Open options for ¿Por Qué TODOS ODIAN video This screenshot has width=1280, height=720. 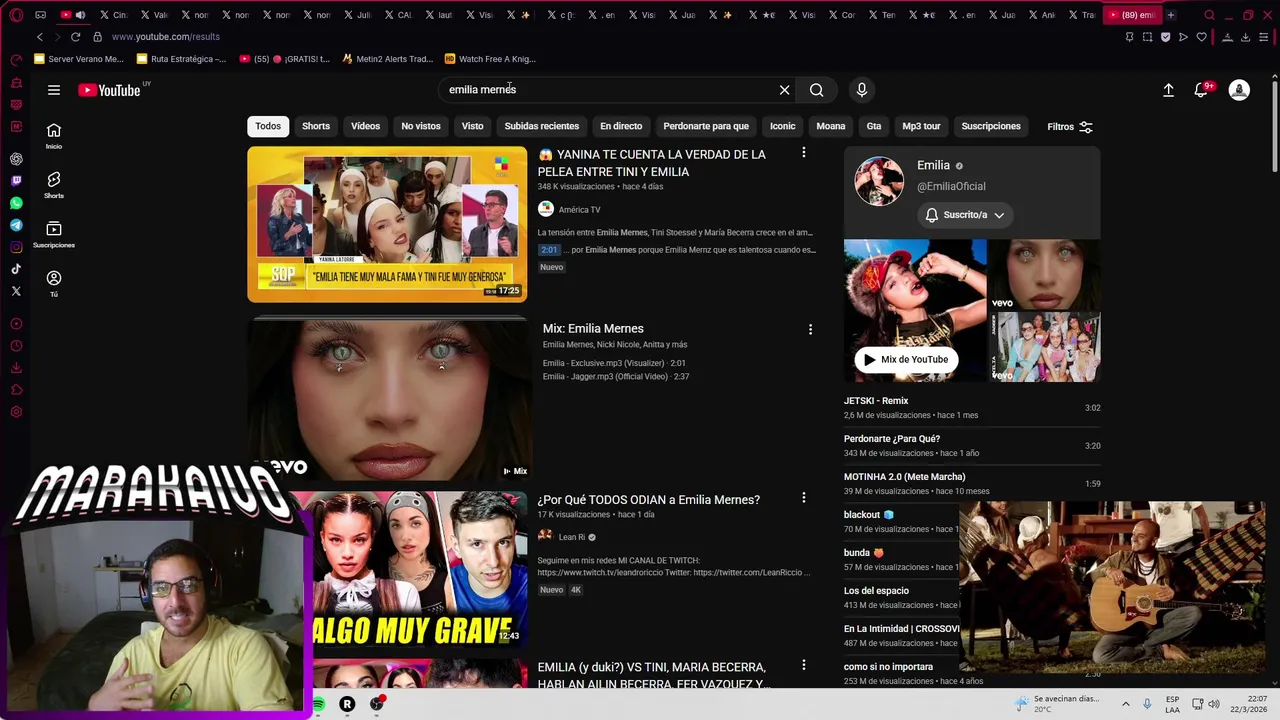803,498
